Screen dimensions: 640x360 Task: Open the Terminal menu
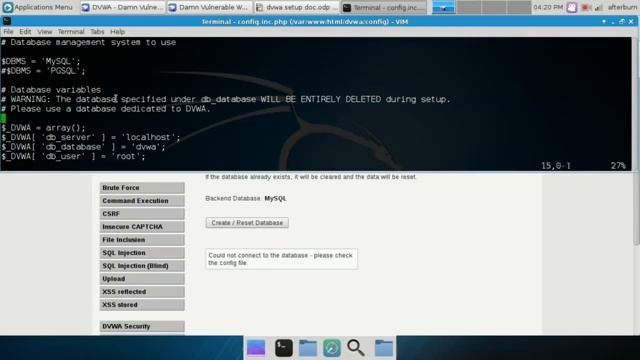[x=71, y=31]
